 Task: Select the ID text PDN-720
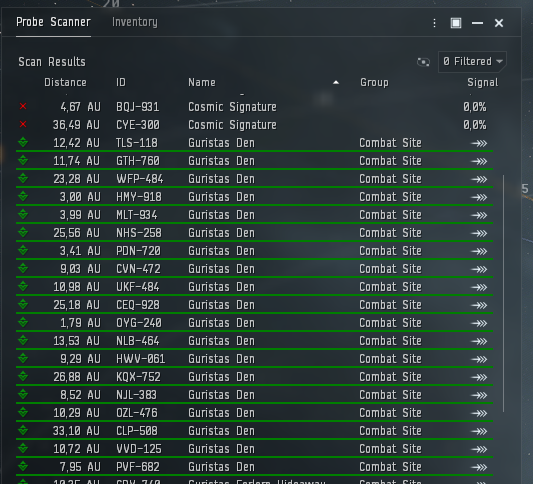coord(138,251)
